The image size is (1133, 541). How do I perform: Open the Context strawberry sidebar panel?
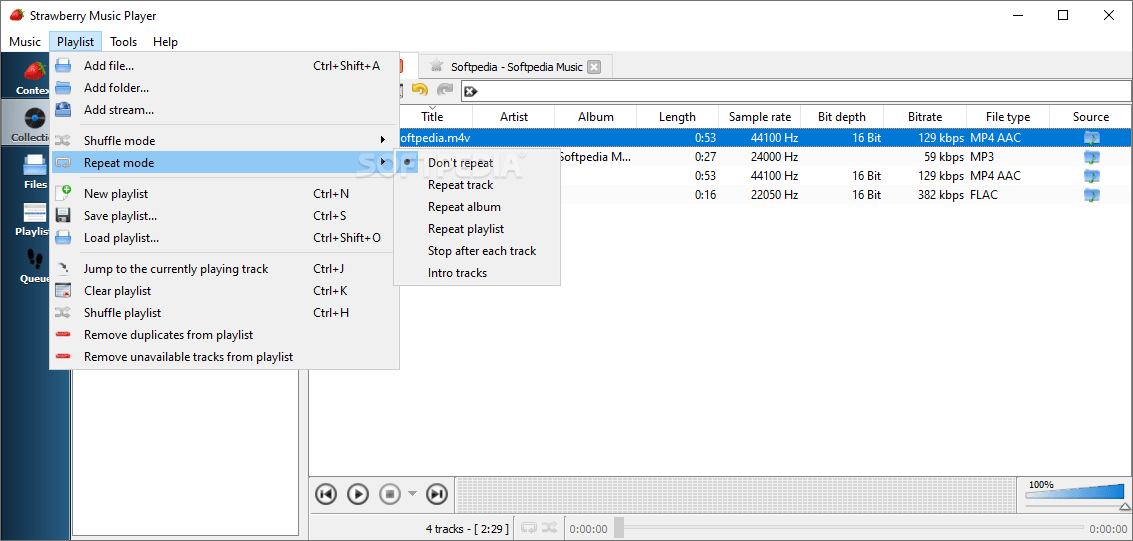pyautogui.click(x=33, y=77)
